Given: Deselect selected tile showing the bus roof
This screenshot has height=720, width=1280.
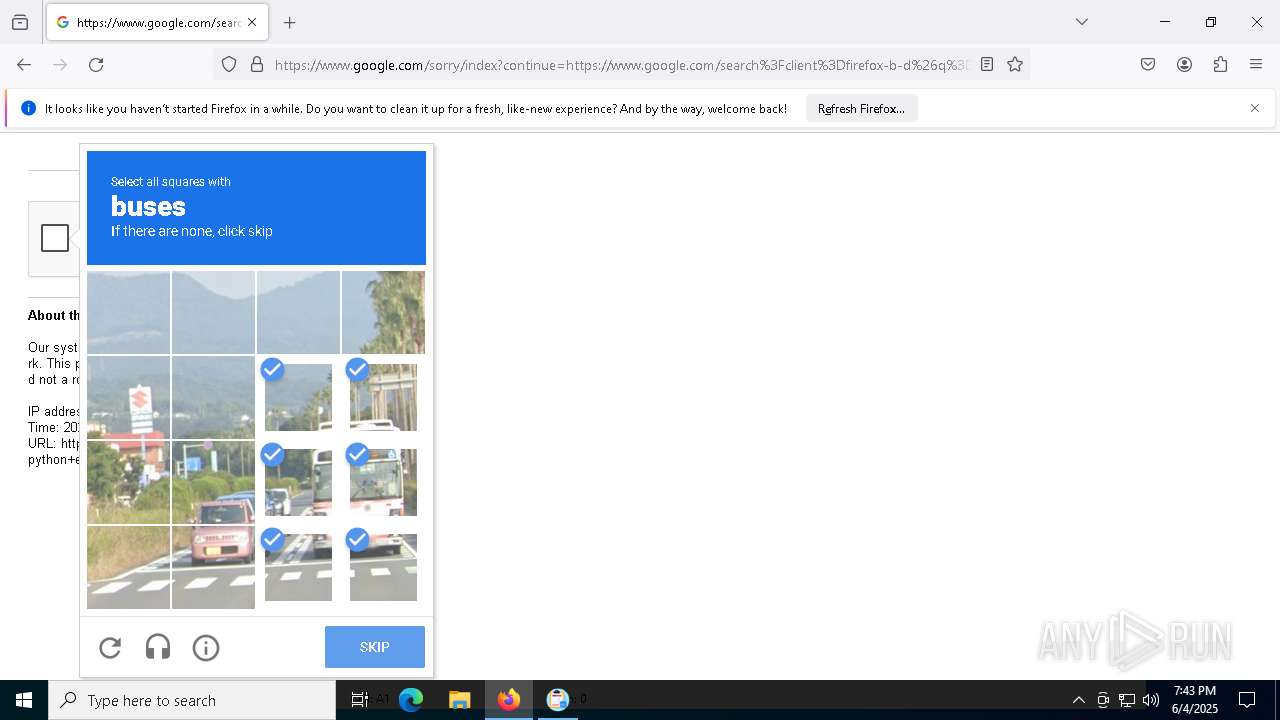Looking at the screenshot, I should coord(383,397).
